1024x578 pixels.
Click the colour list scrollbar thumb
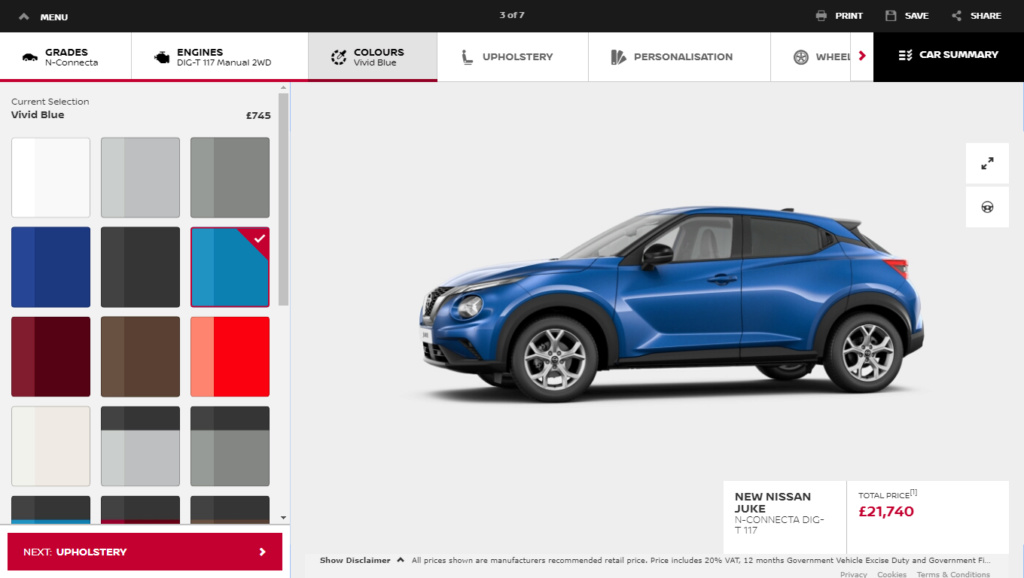tap(283, 199)
